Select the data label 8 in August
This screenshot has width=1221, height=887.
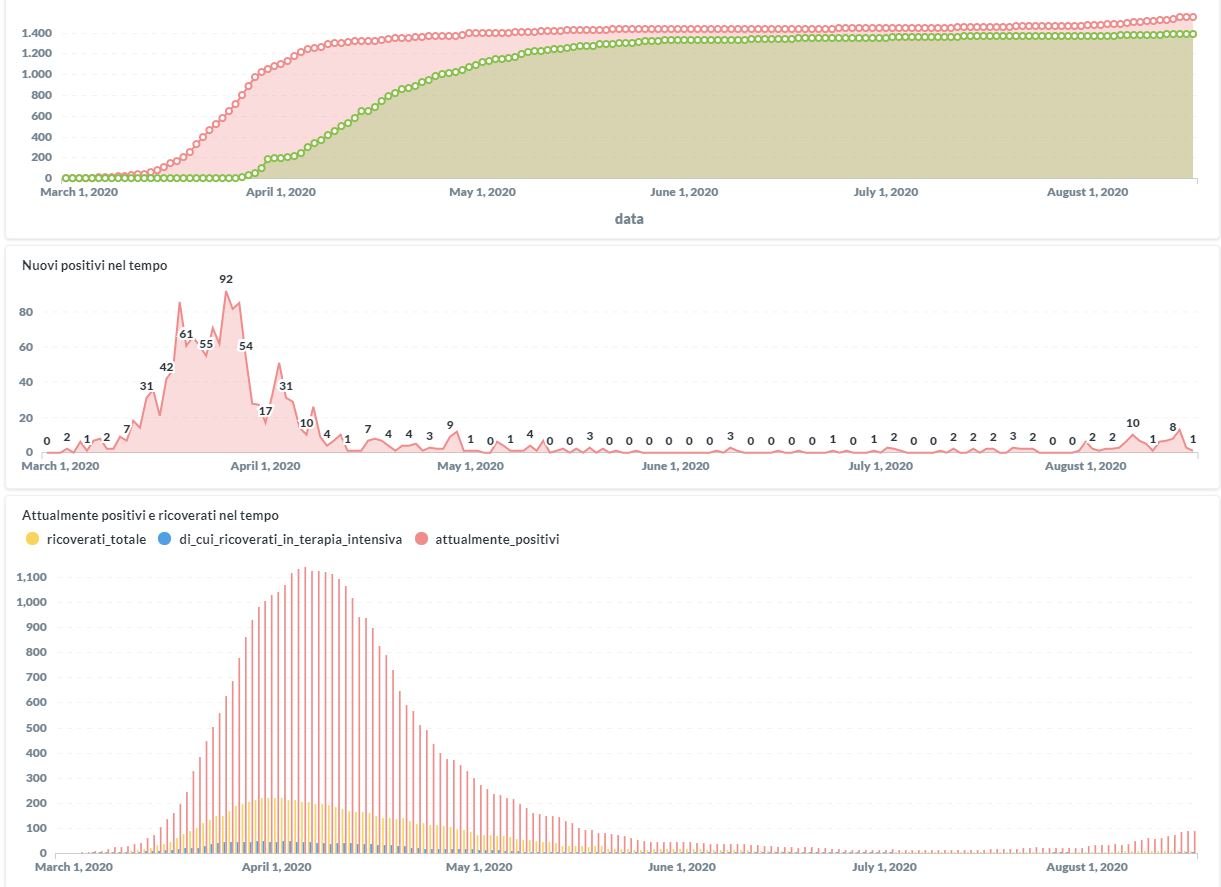tap(1173, 426)
